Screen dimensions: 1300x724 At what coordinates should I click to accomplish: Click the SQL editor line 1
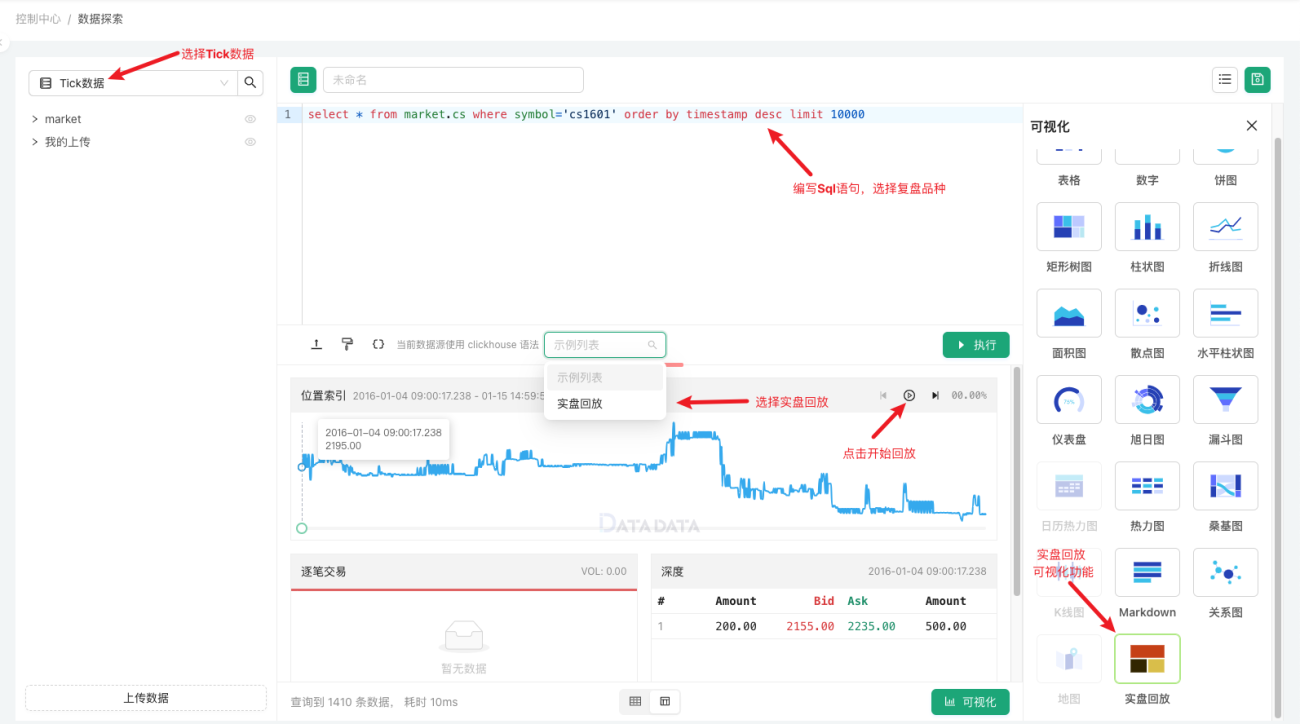(x=660, y=115)
